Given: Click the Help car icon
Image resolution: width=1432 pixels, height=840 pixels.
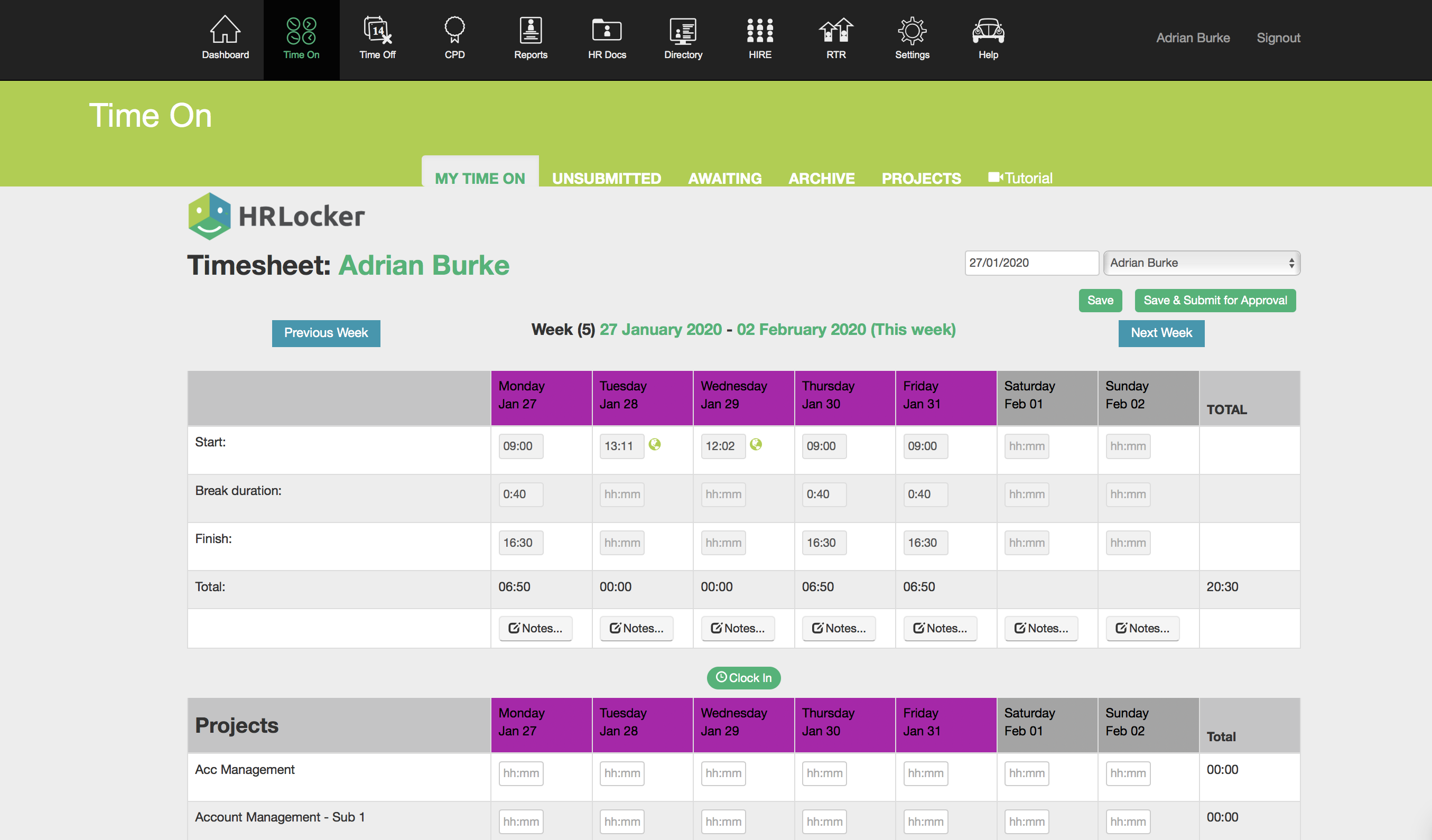Looking at the screenshot, I should [x=988, y=31].
